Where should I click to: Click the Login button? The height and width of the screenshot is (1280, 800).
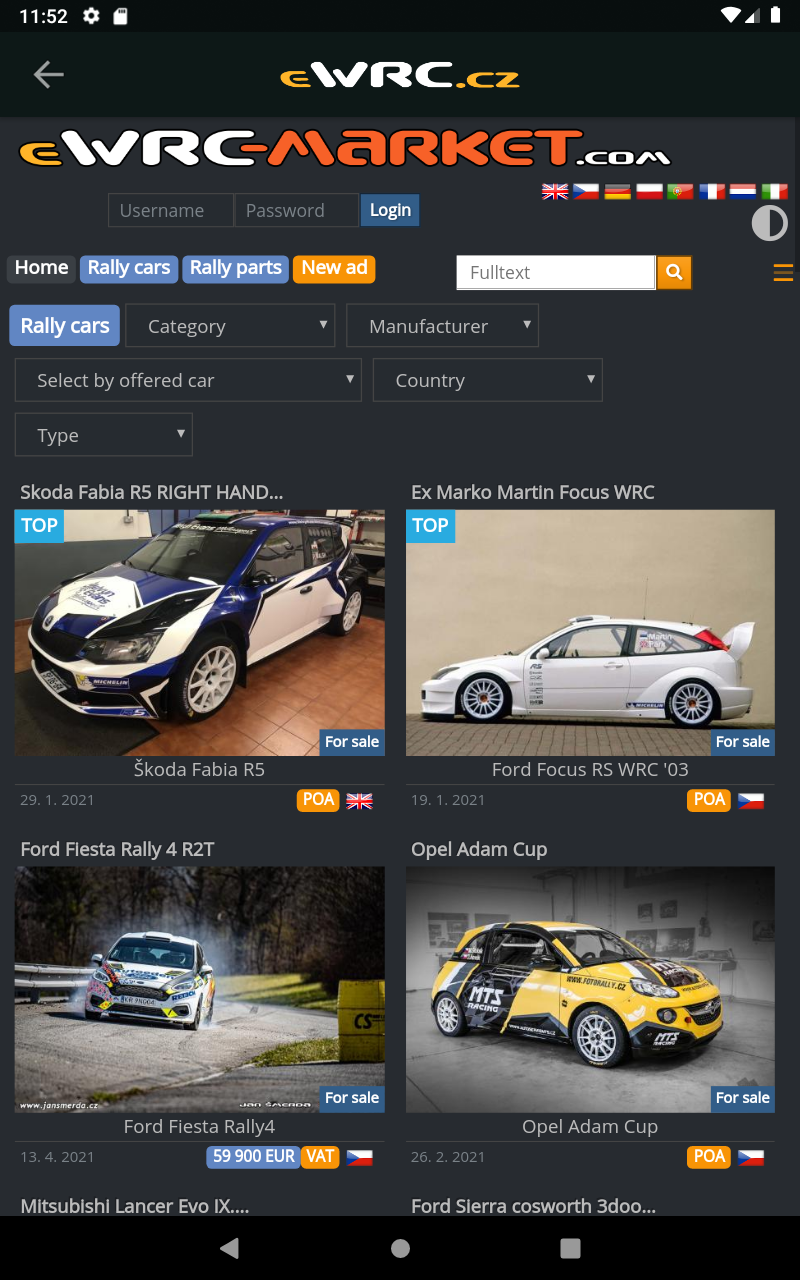pyautogui.click(x=390, y=210)
